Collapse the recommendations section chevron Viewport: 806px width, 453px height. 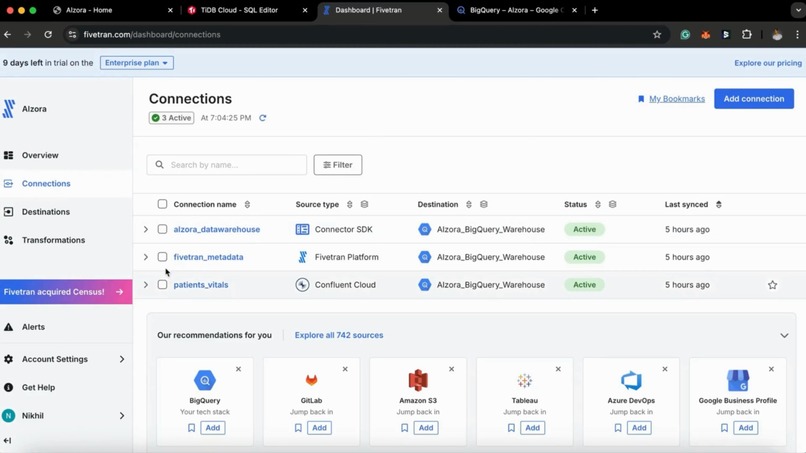(x=784, y=335)
